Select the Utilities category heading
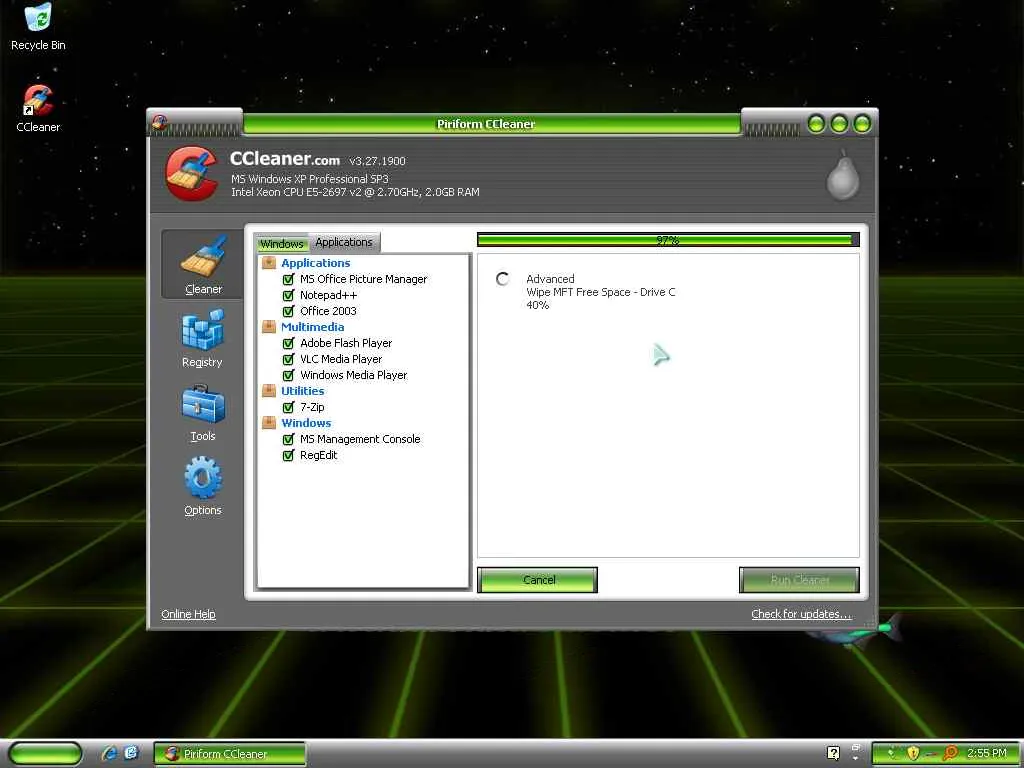Image resolution: width=1024 pixels, height=768 pixels. [x=302, y=391]
